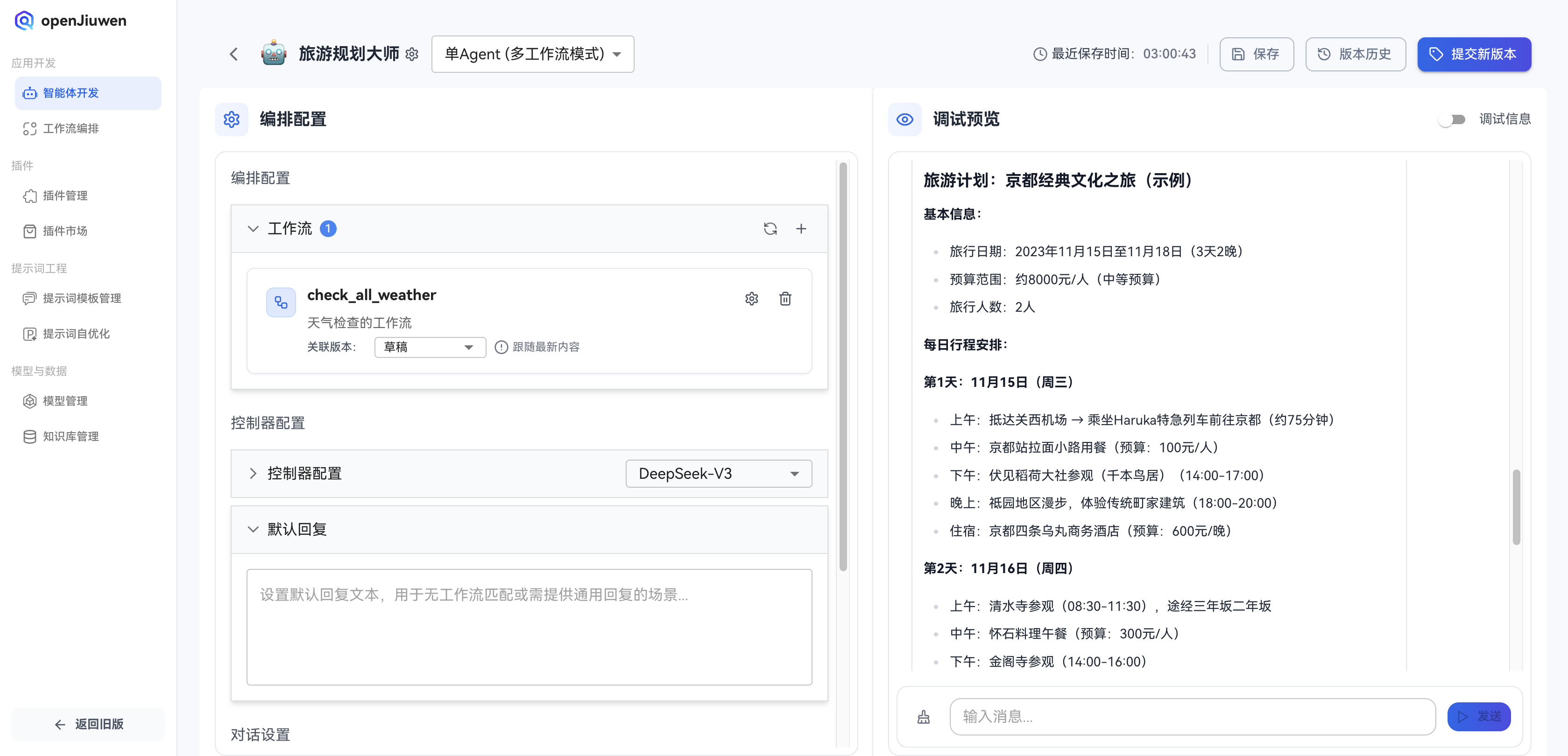
Task: Open settings for check_all_weather workflow
Action: [x=752, y=299]
